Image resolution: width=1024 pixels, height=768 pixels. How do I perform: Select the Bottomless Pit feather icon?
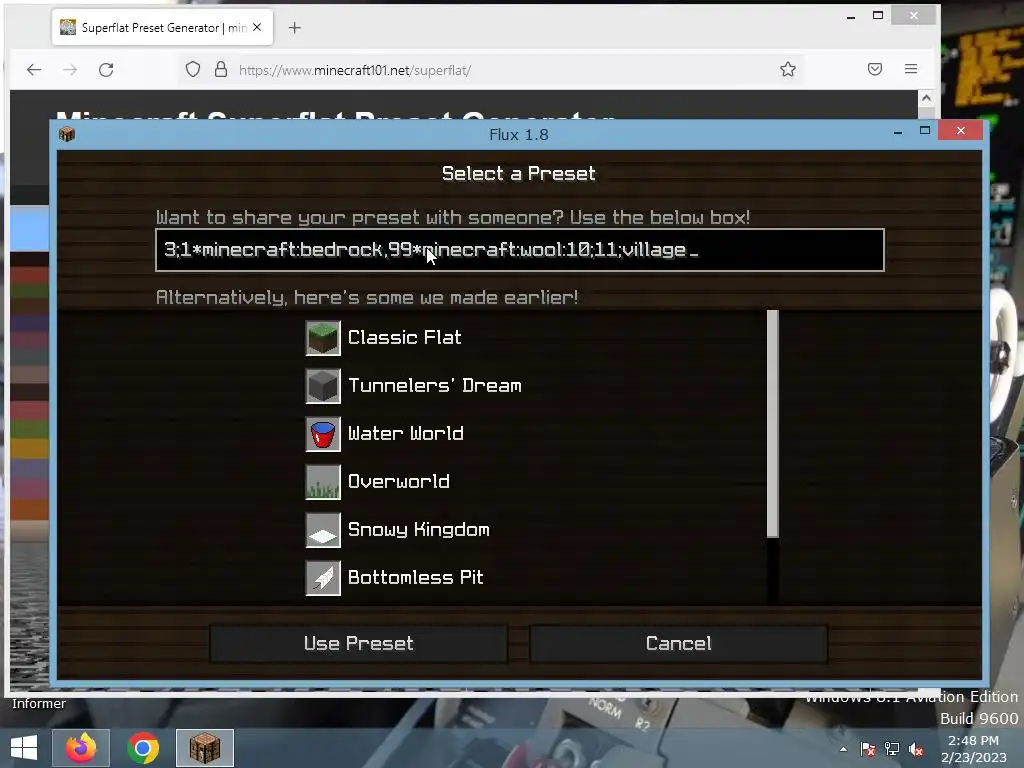323,578
